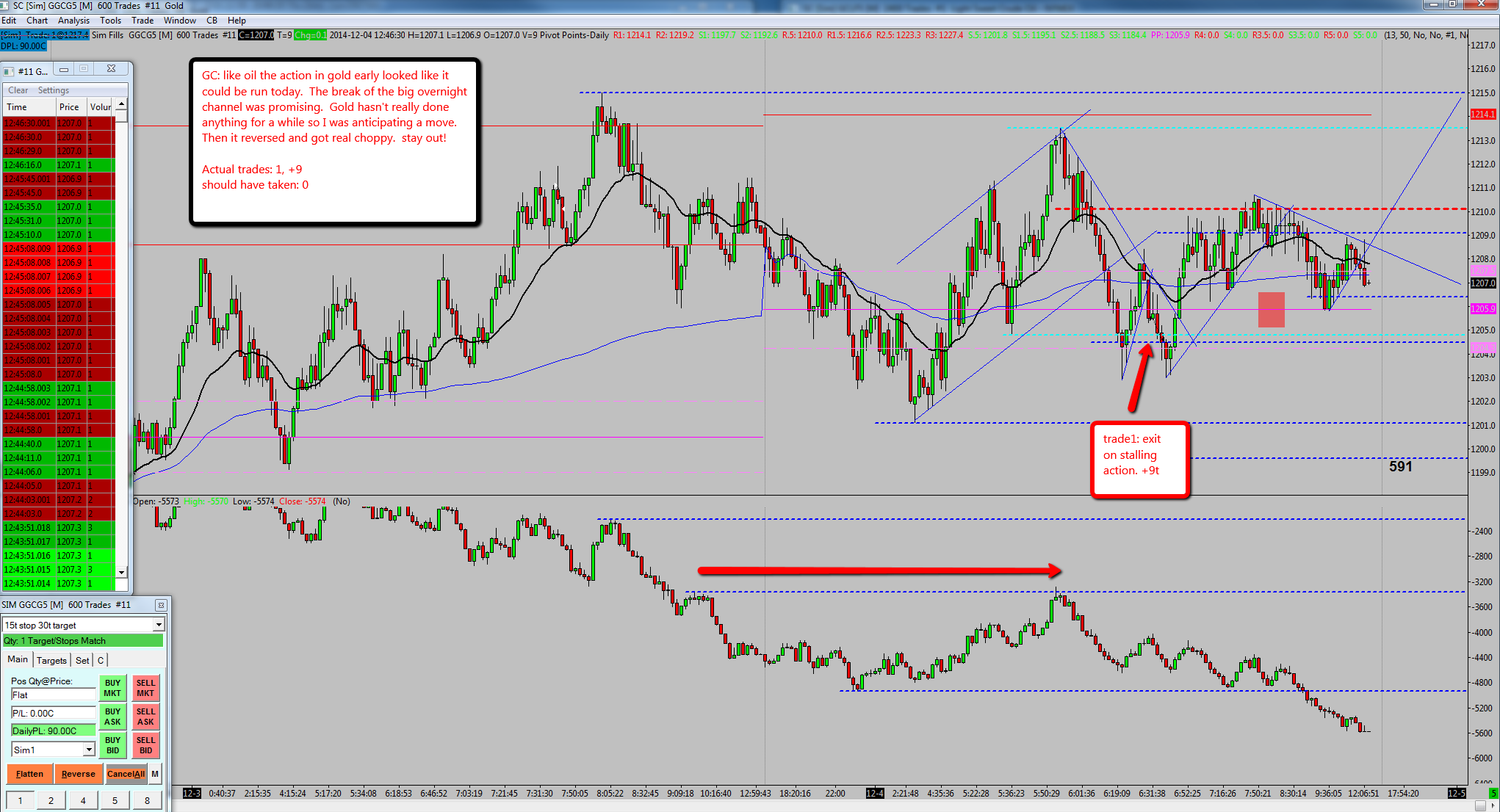Click the BUY ASK button
Image resolution: width=1500 pixels, height=812 pixels.
click(112, 717)
